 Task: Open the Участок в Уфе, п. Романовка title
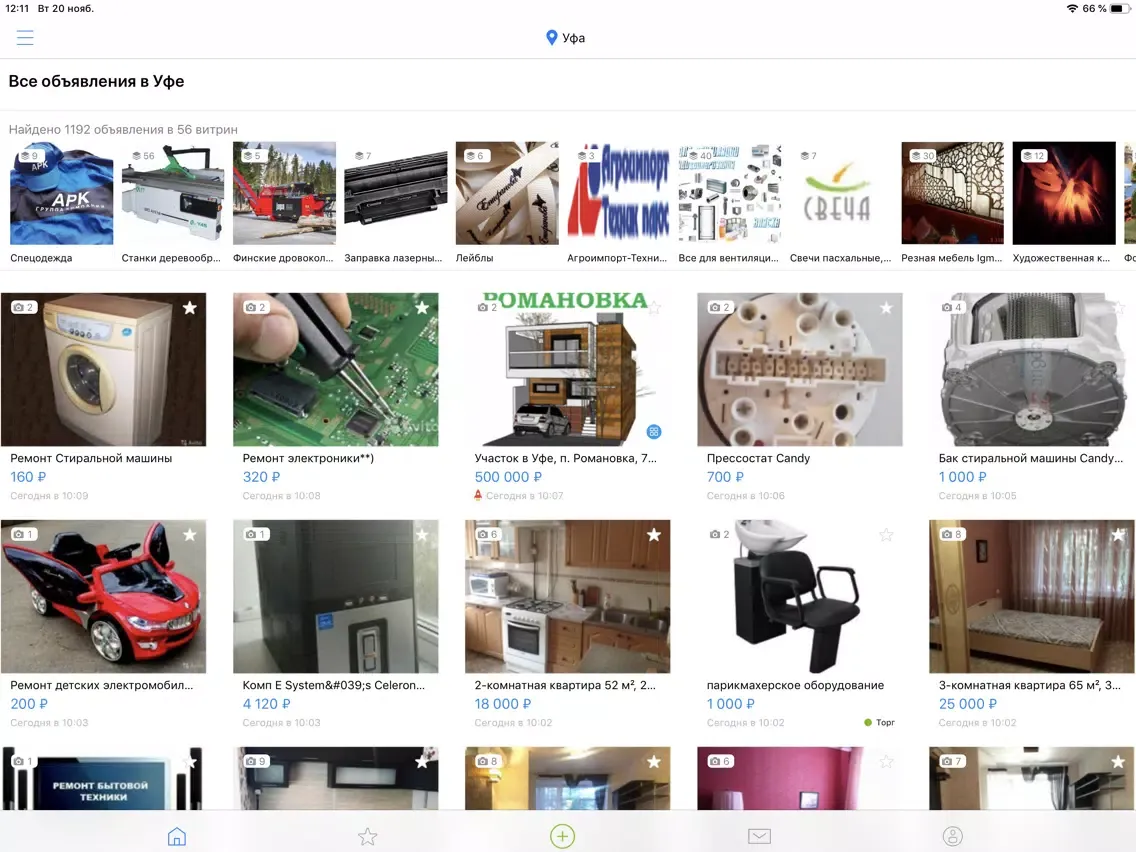pyautogui.click(x=565, y=458)
